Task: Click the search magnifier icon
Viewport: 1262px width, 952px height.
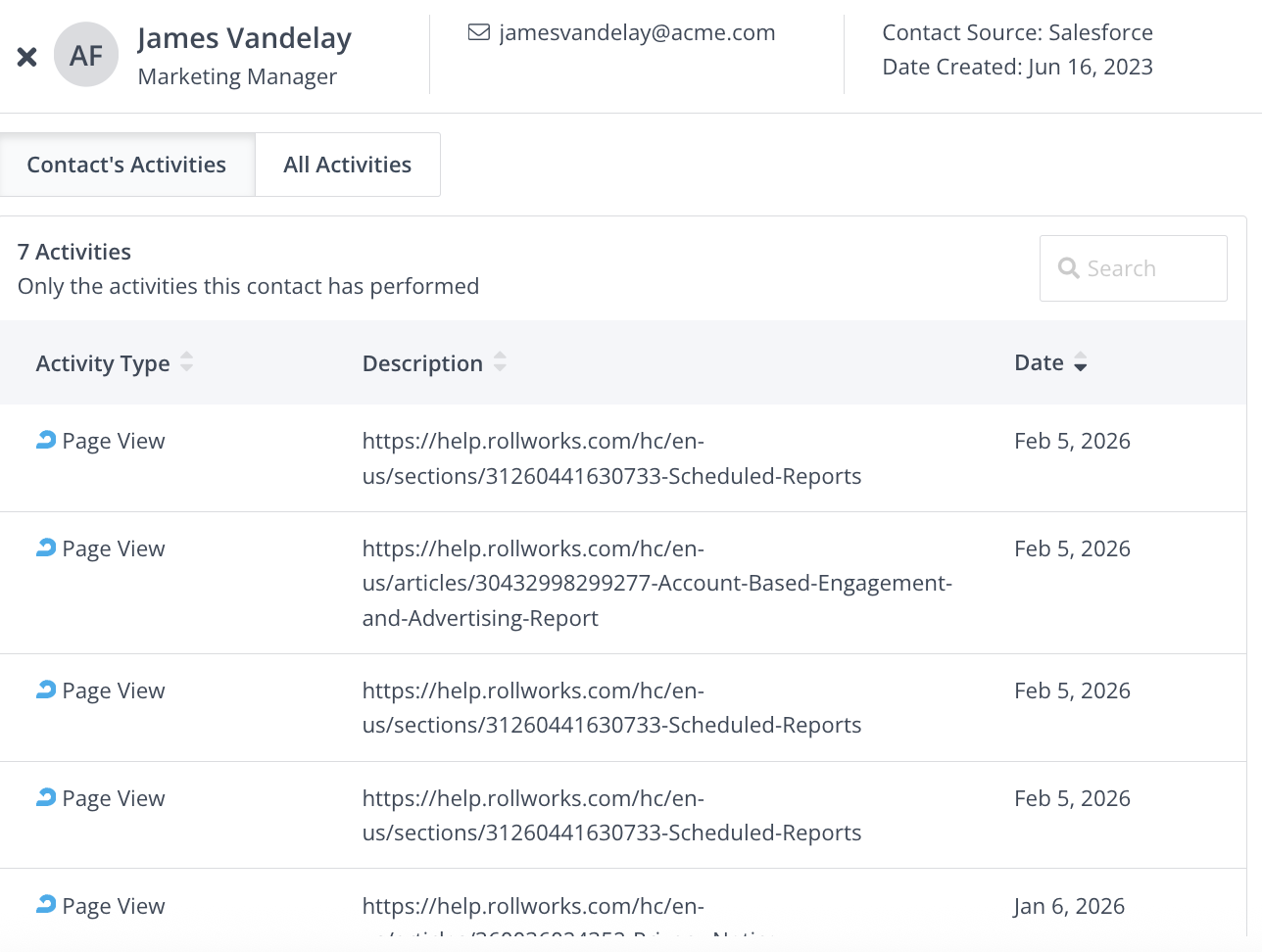Action: pos(1068,268)
